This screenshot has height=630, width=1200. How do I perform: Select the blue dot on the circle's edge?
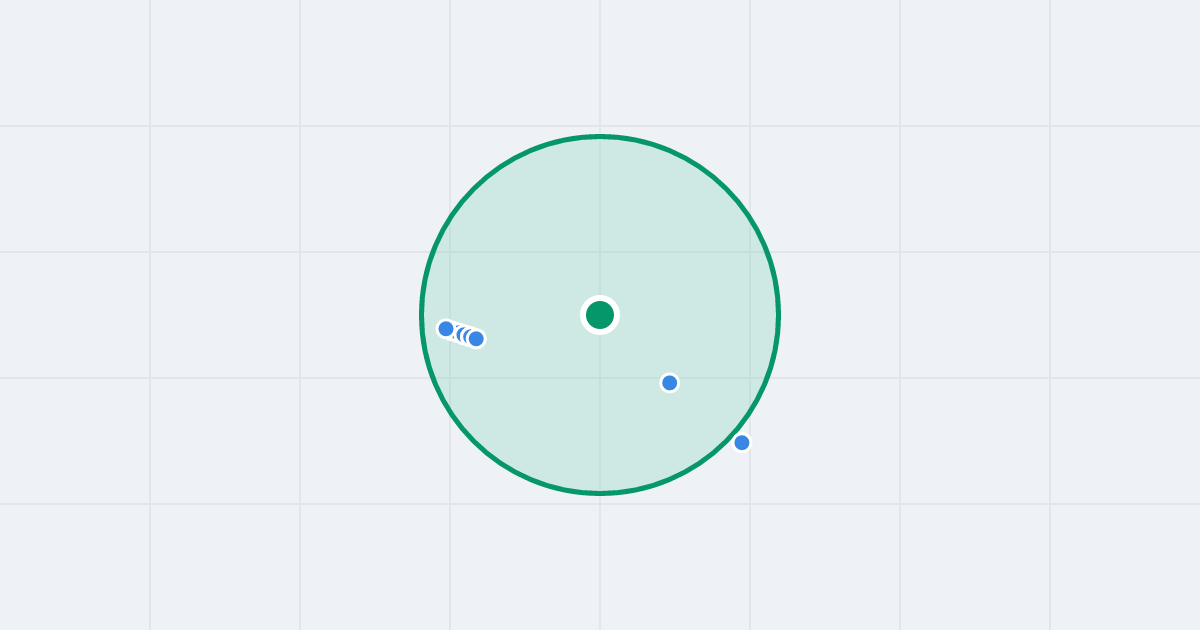[x=741, y=443]
